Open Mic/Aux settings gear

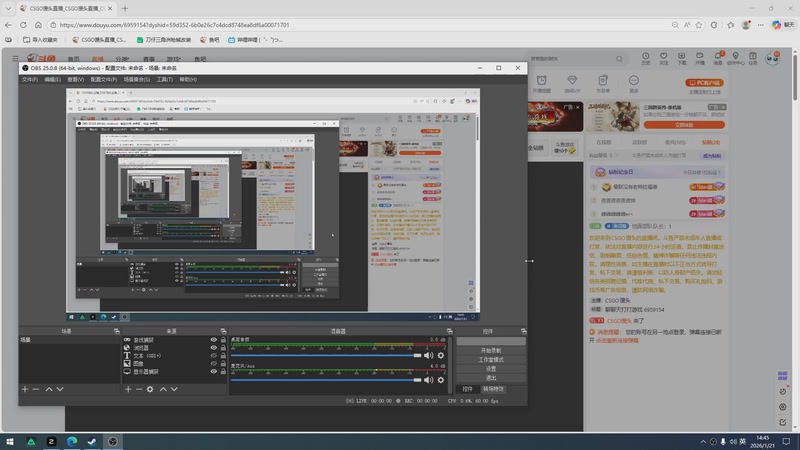[x=441, y=380]
